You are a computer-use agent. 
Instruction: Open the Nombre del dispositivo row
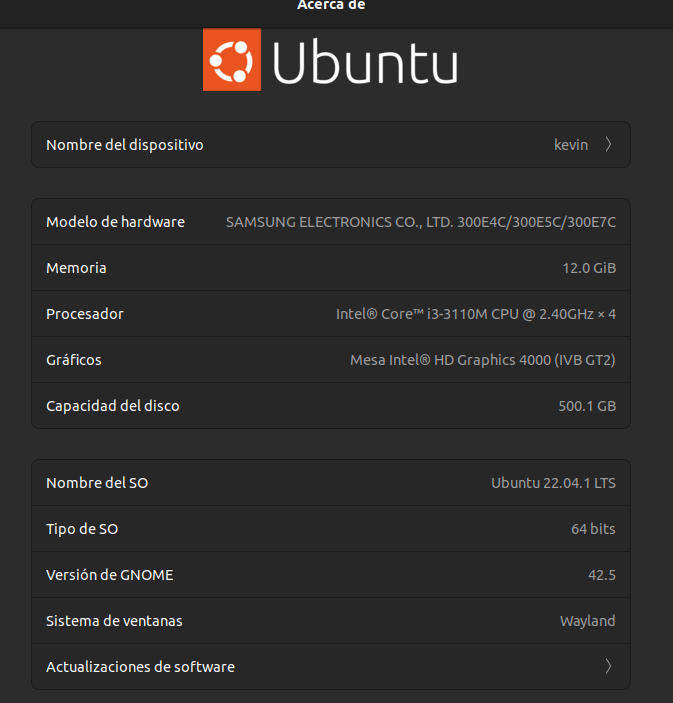pos(331,145)
